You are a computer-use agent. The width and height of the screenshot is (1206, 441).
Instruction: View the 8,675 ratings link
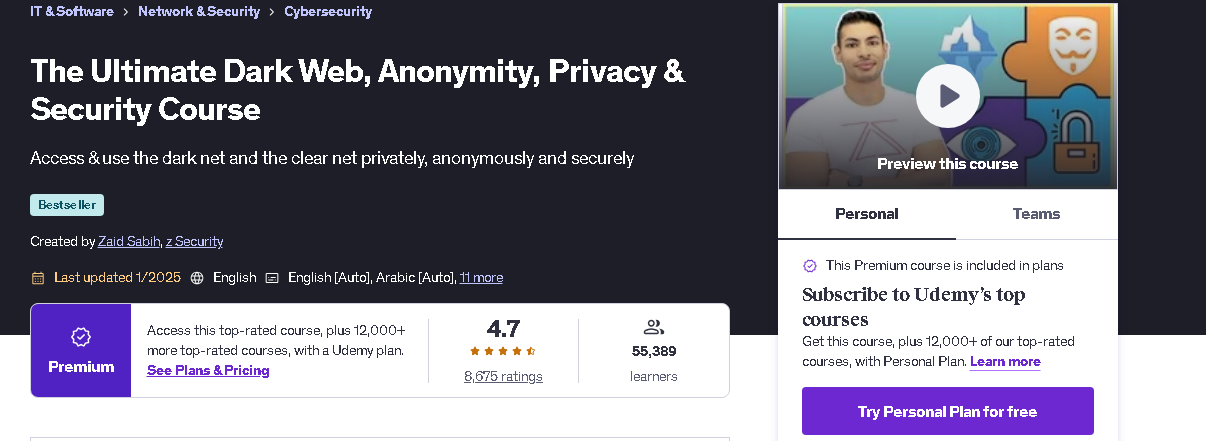click(x=503, y=377)
